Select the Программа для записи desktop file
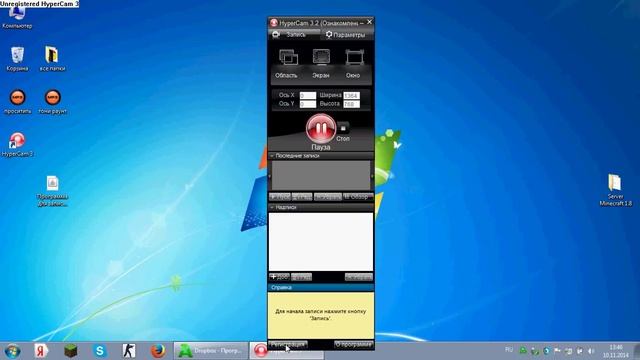Screen dimensions: 640x360 52,191
